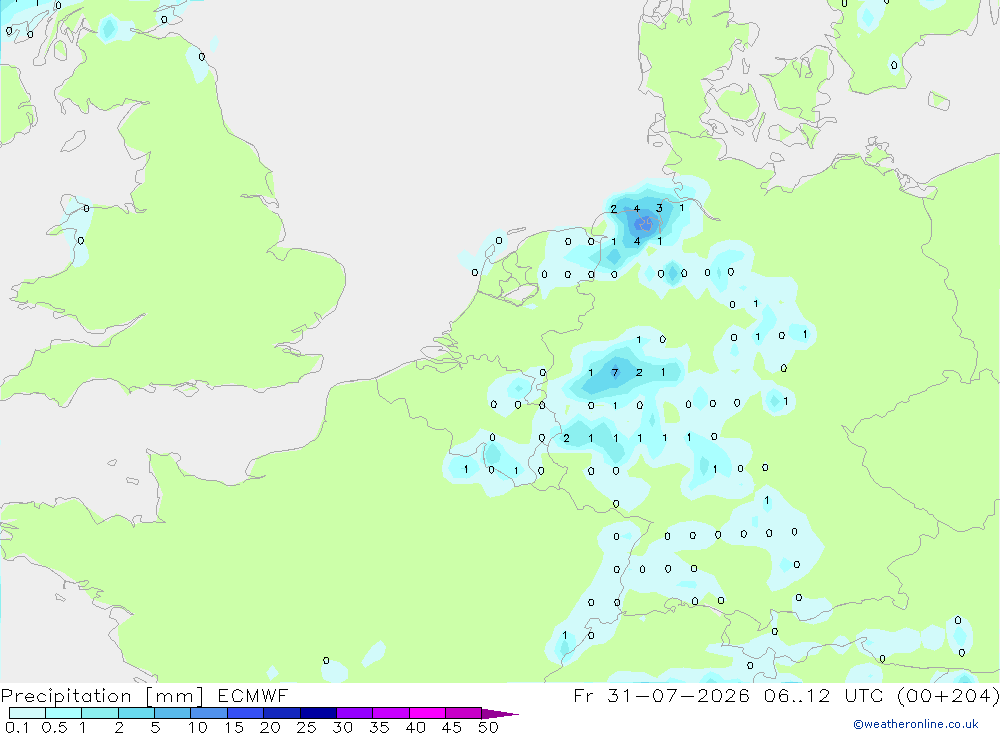Screen dimensions: 1000x733
Task: Click the 30–35 mm purple swatch
Action: [355, 713]
